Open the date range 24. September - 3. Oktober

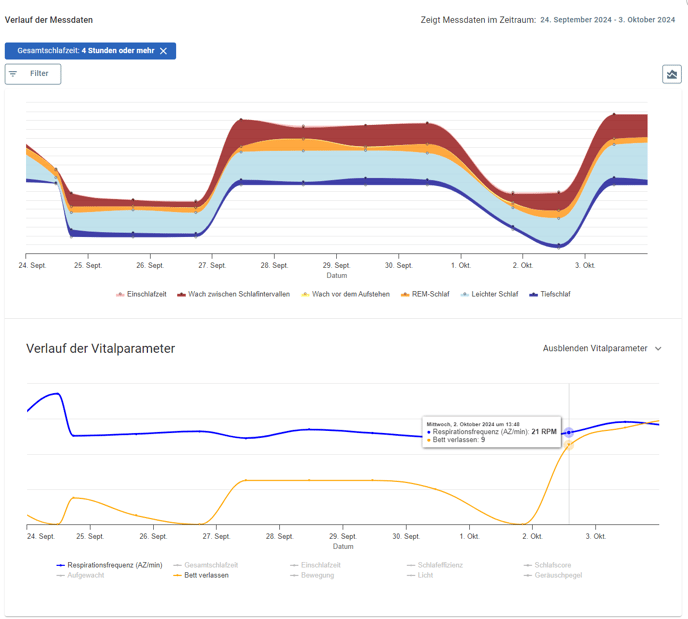coord(607,20)
